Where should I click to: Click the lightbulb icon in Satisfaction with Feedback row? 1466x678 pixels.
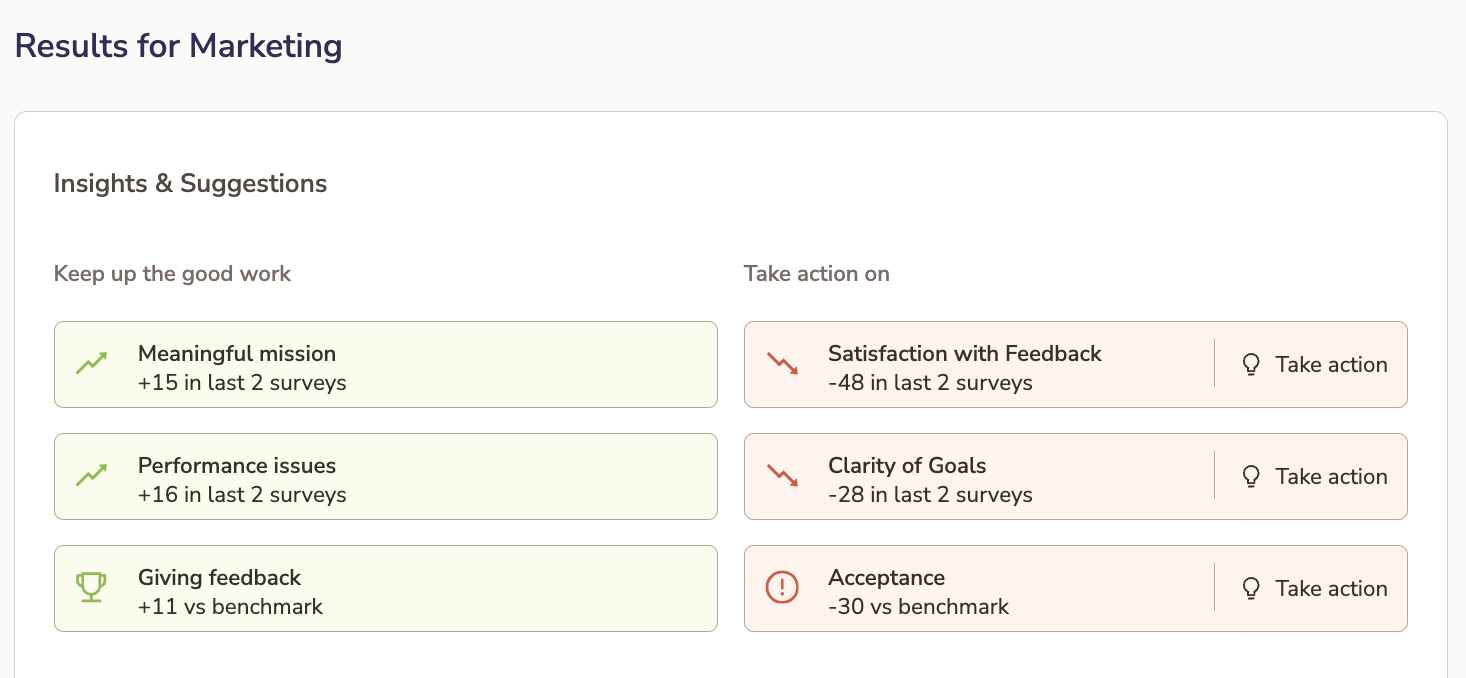click(x=1250, y=365)
